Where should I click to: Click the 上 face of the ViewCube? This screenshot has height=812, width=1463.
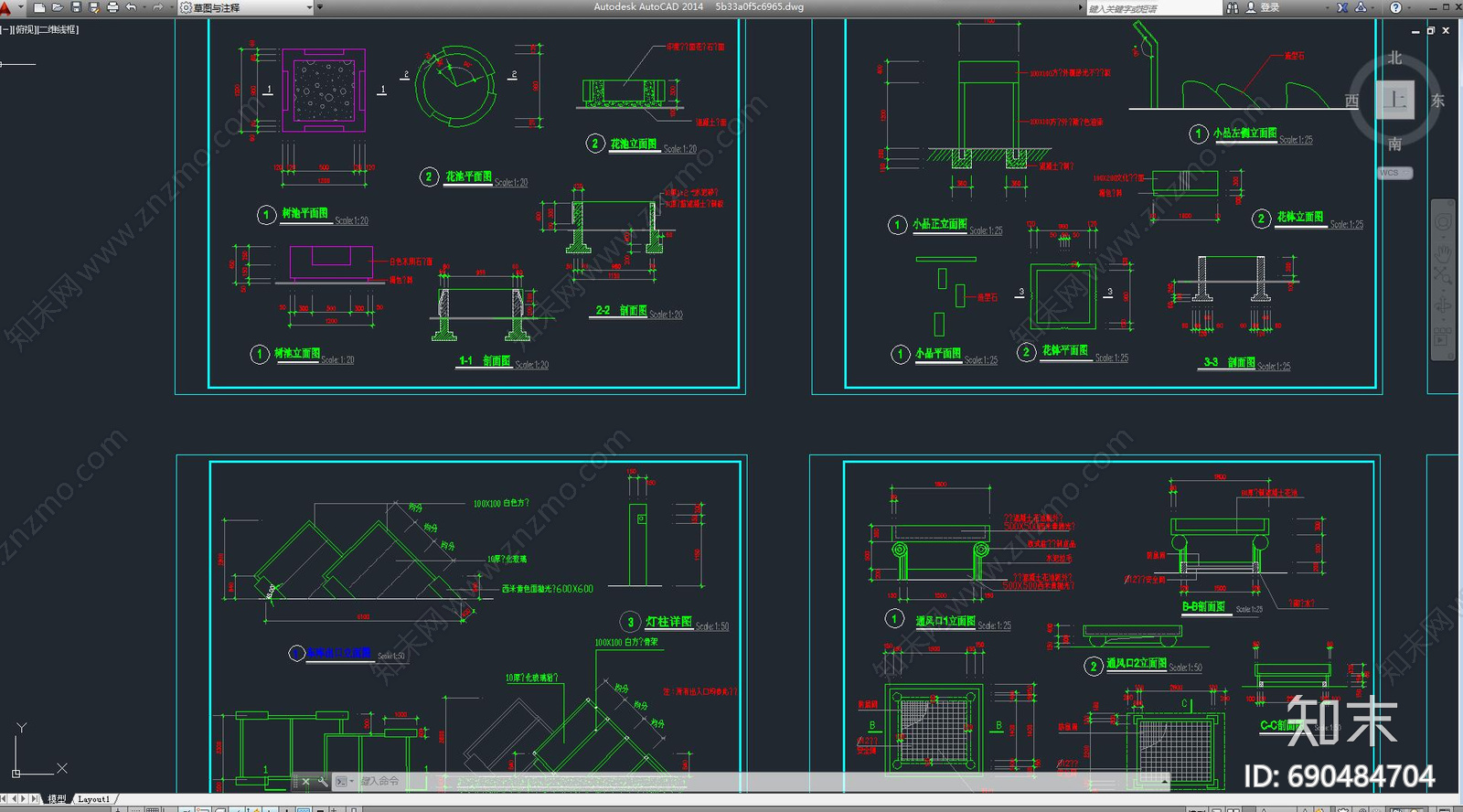1395,100
